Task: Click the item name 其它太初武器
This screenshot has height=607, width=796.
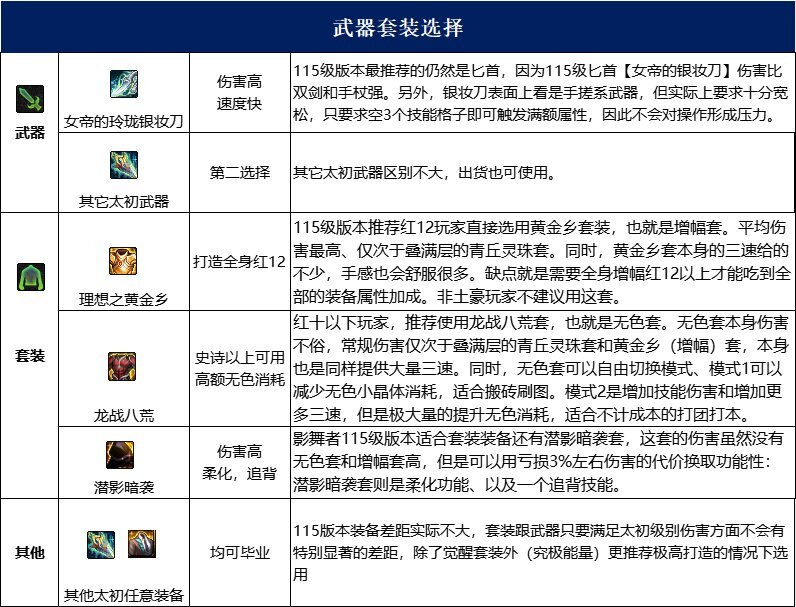Action: [x=124, y=201]
